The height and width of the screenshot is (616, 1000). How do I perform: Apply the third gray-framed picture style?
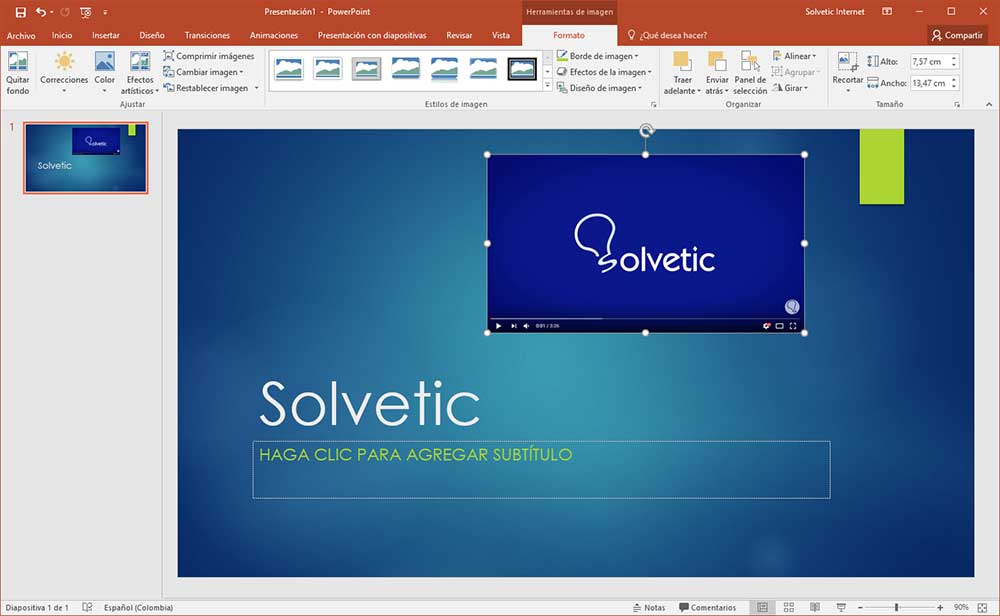[366, 68]
